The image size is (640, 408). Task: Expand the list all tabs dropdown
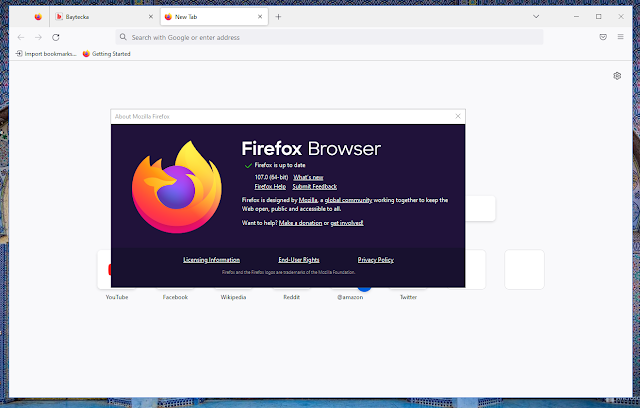pos(536,17)
